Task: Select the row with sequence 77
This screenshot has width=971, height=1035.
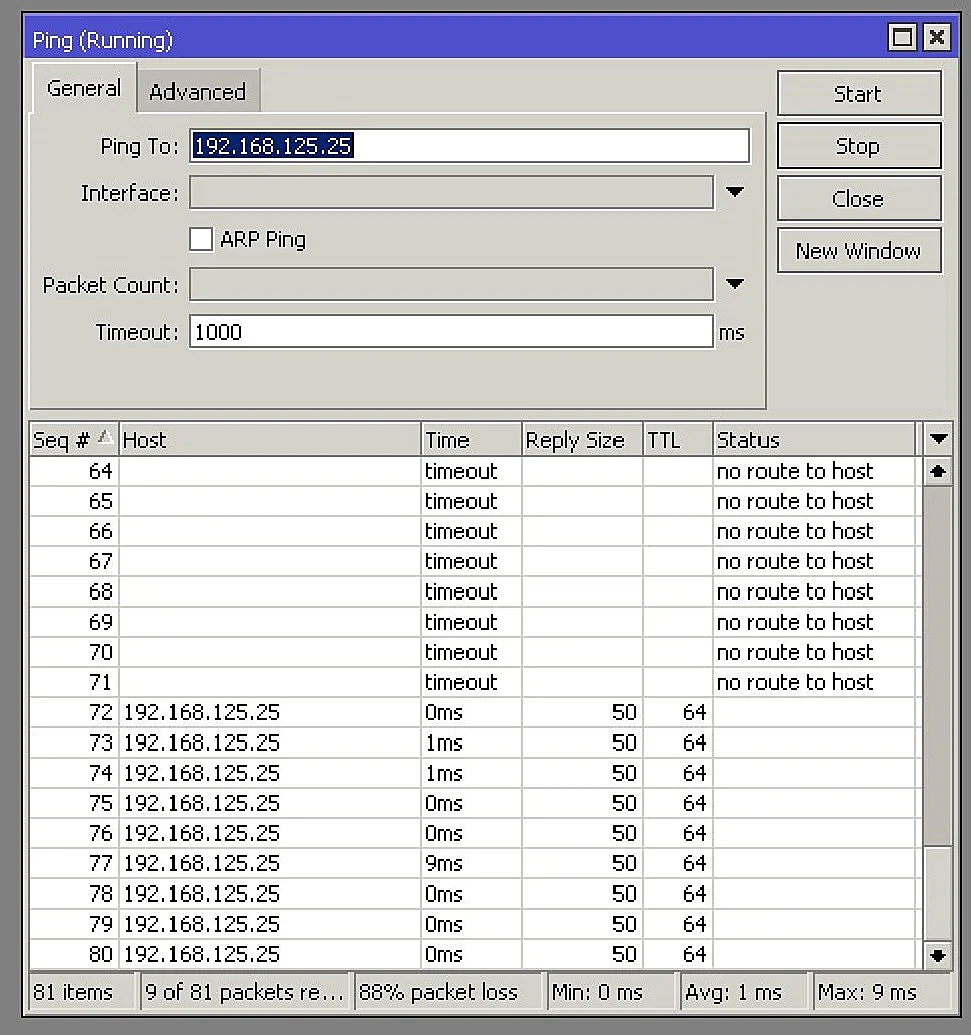Action: 400,863
